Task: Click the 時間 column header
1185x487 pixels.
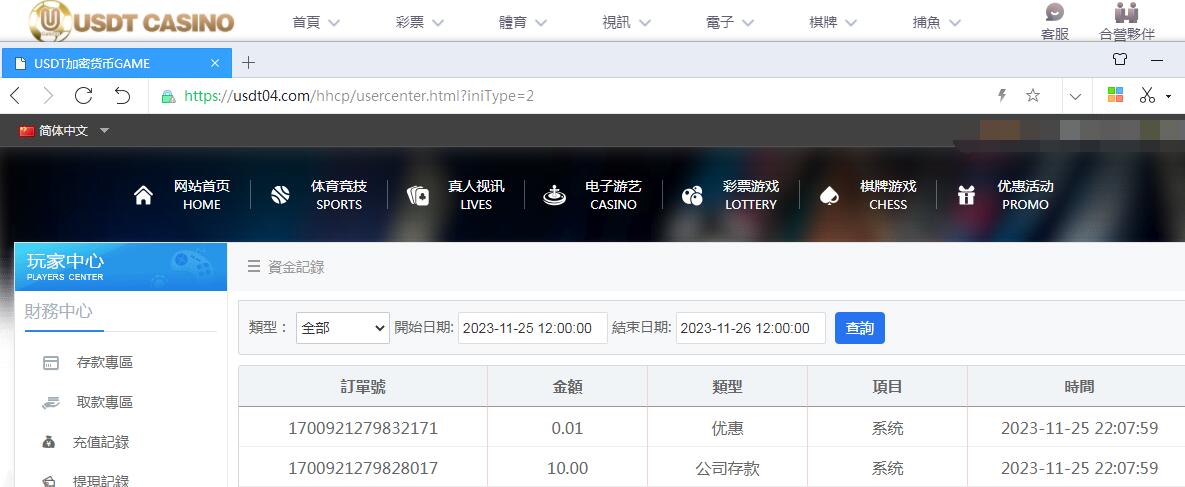Action: (1079, 387)
